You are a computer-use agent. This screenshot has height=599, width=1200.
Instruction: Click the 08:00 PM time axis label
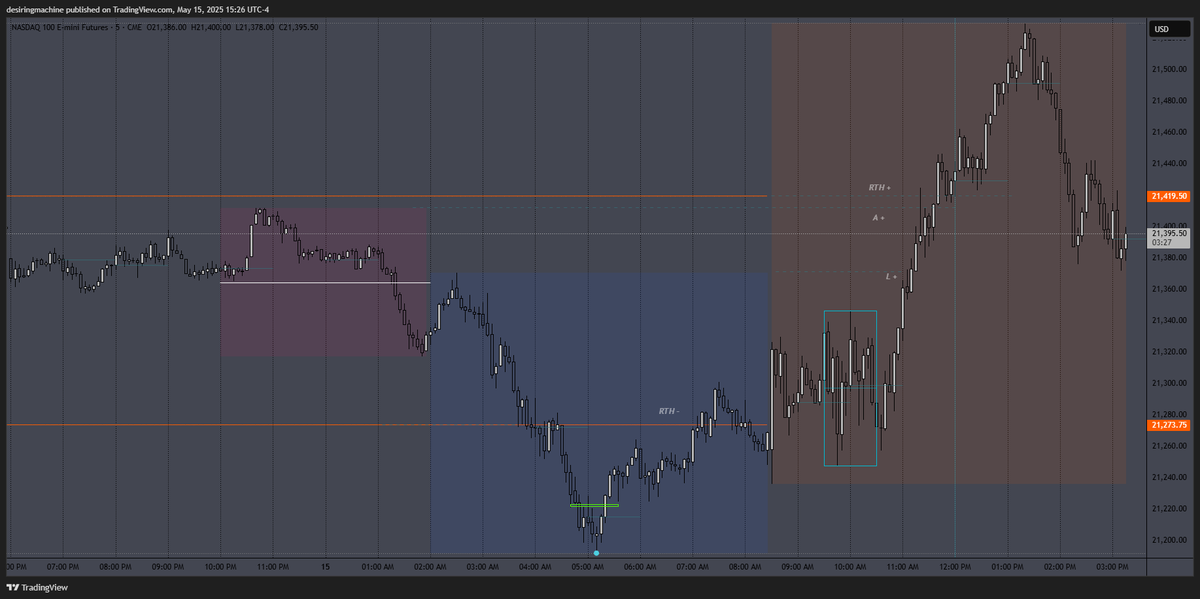[x=116, y=566]
